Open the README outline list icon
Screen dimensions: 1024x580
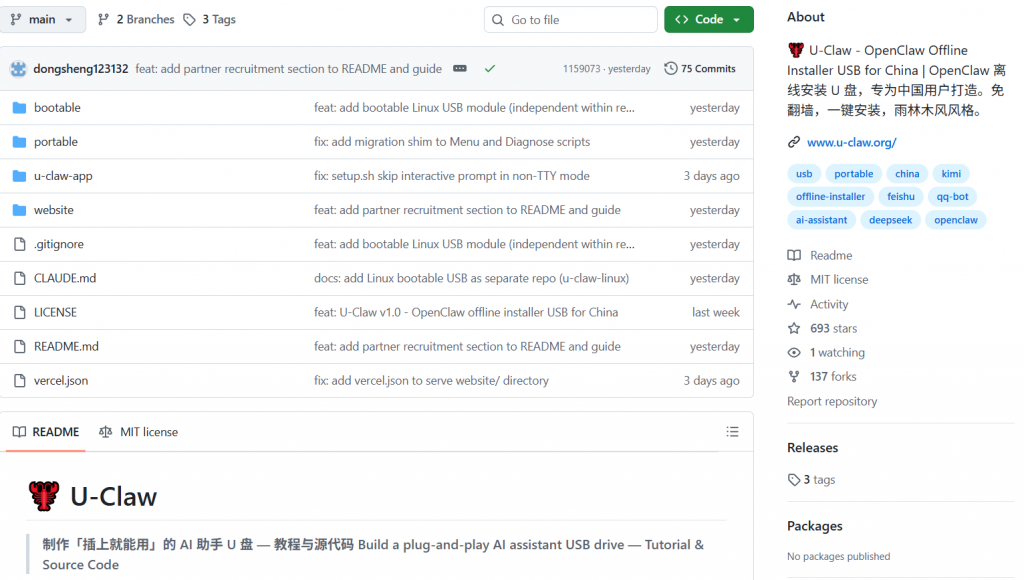coord(732,432)
